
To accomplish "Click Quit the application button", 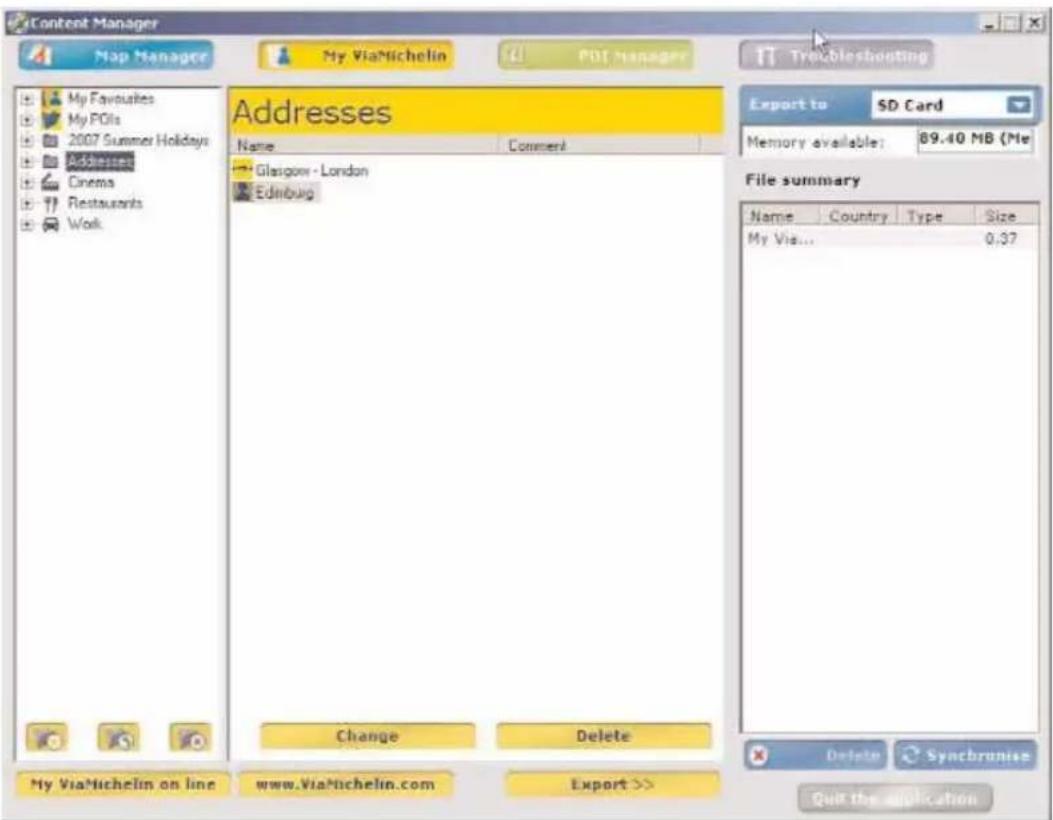I will [x=895, y=799].
